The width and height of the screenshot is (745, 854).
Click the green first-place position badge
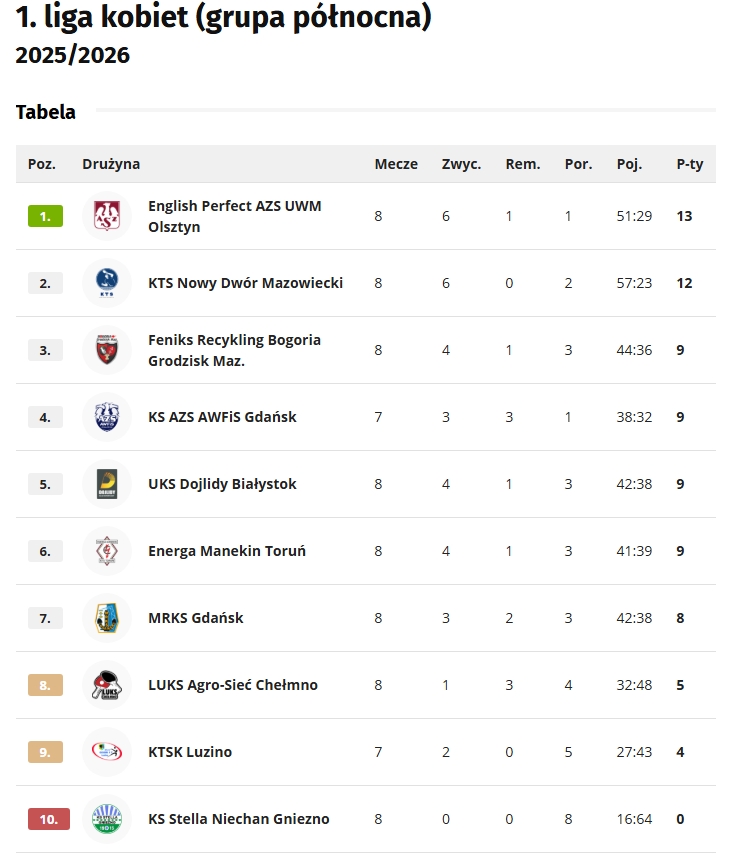pyautogui.click(x=45, y=216)
